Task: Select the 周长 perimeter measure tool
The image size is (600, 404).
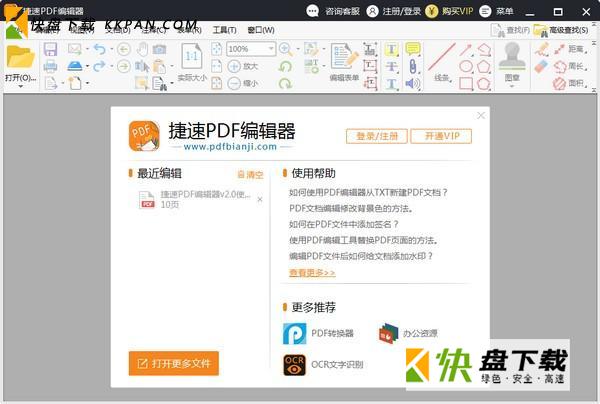Action: point(570,66)
